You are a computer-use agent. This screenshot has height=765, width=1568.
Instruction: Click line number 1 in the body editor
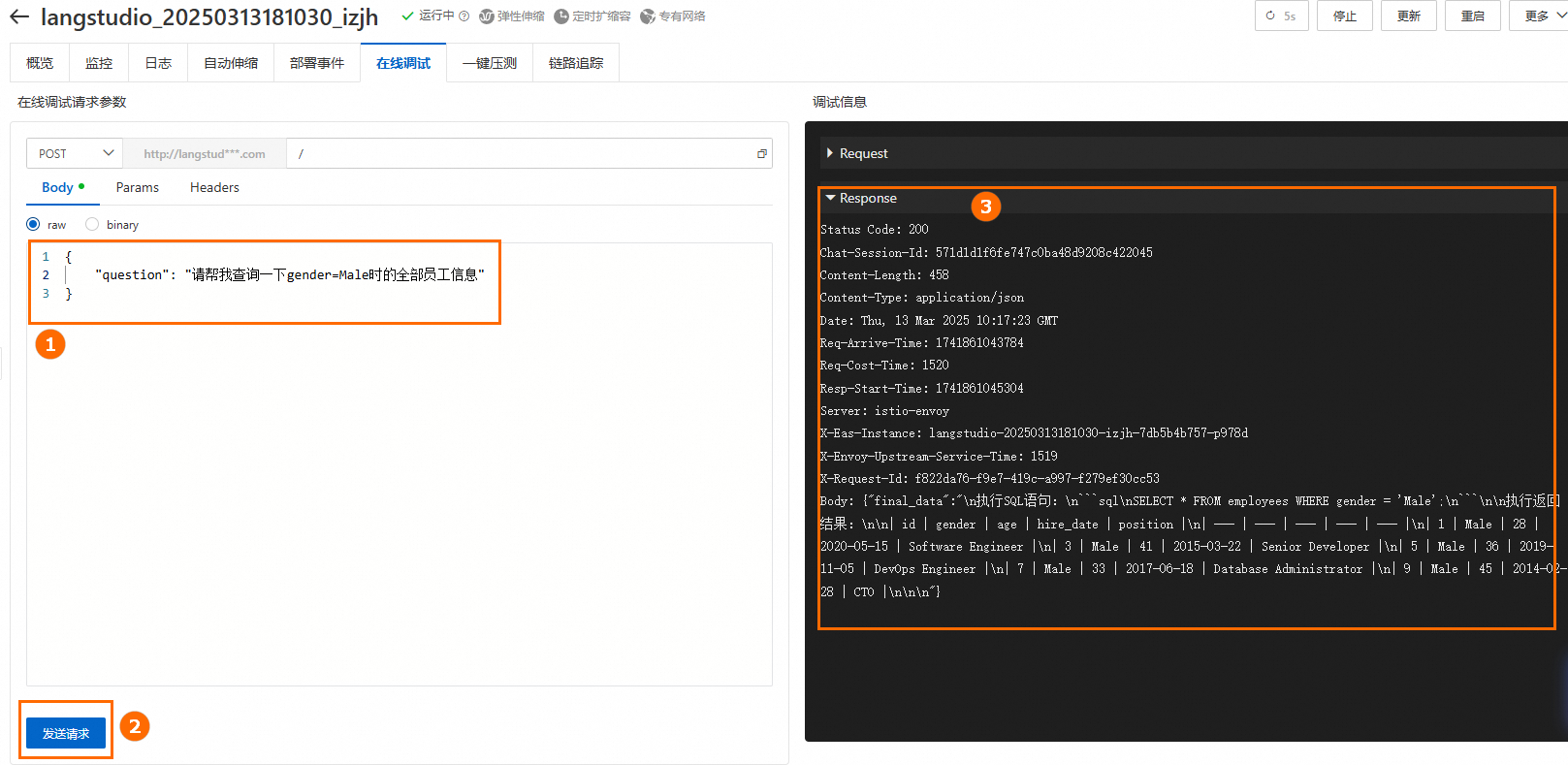point(46,257)
